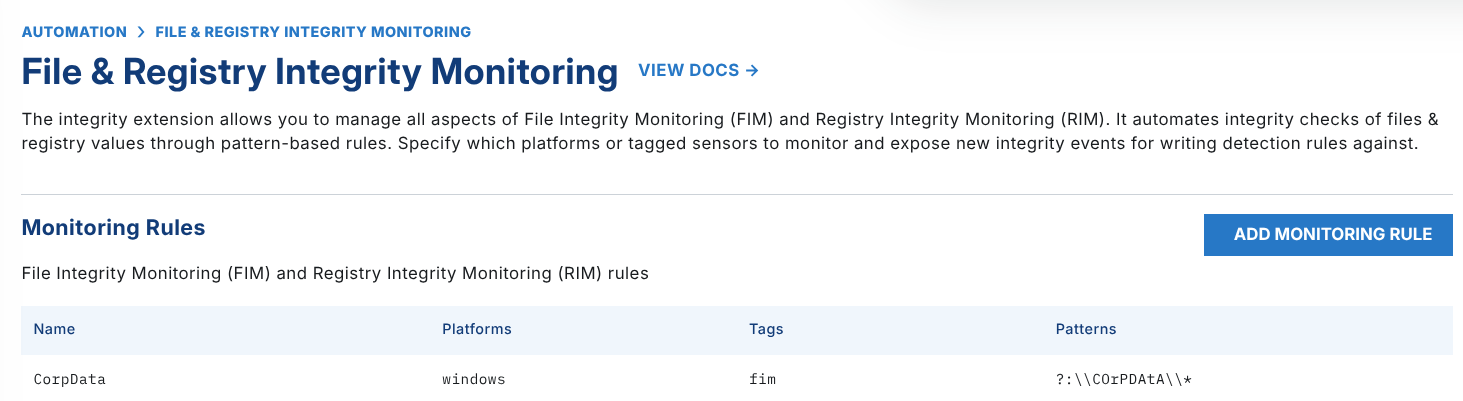Click the arrow beside View Docs
The width and height of the screenshot is (1463, 401).
click(752, 71)
